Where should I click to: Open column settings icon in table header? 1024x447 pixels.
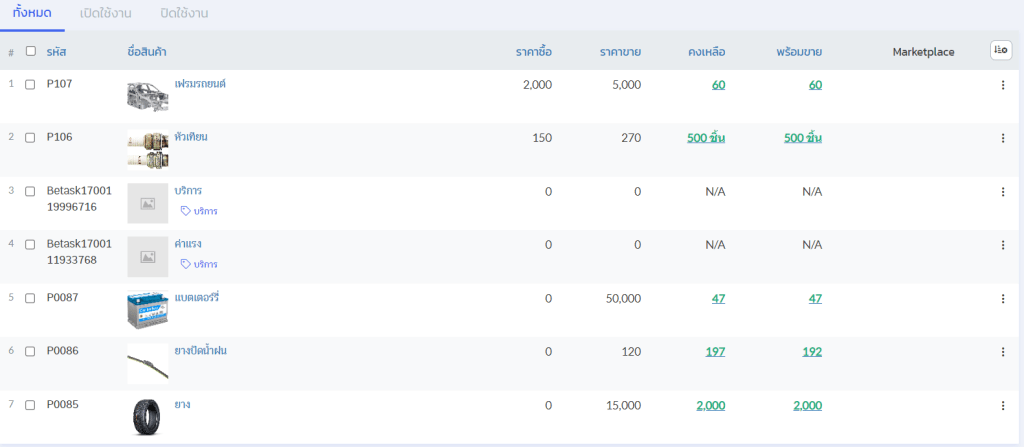[1000, 51]
